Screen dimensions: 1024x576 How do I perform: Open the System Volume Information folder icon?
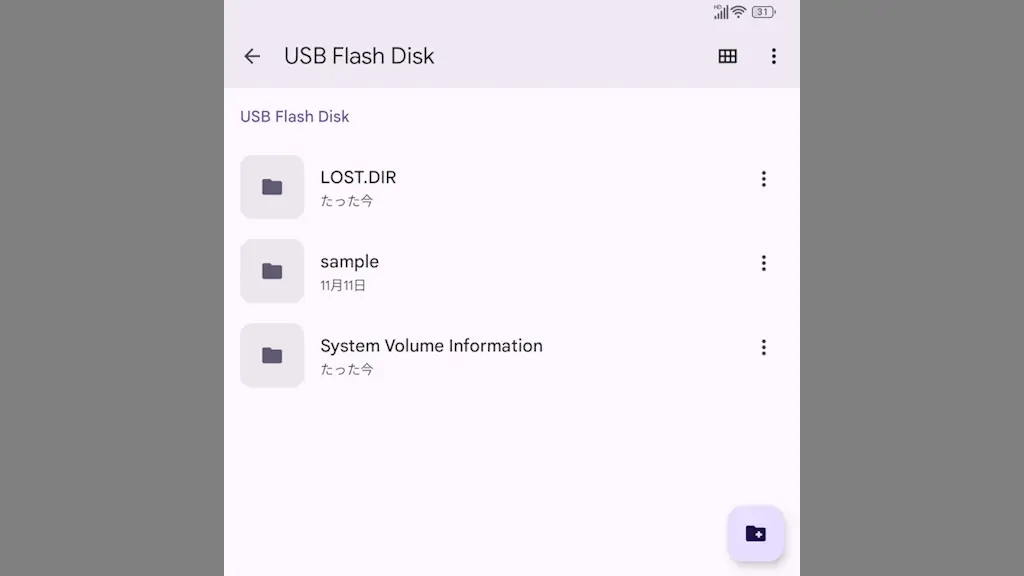click(x=272, y=355)
